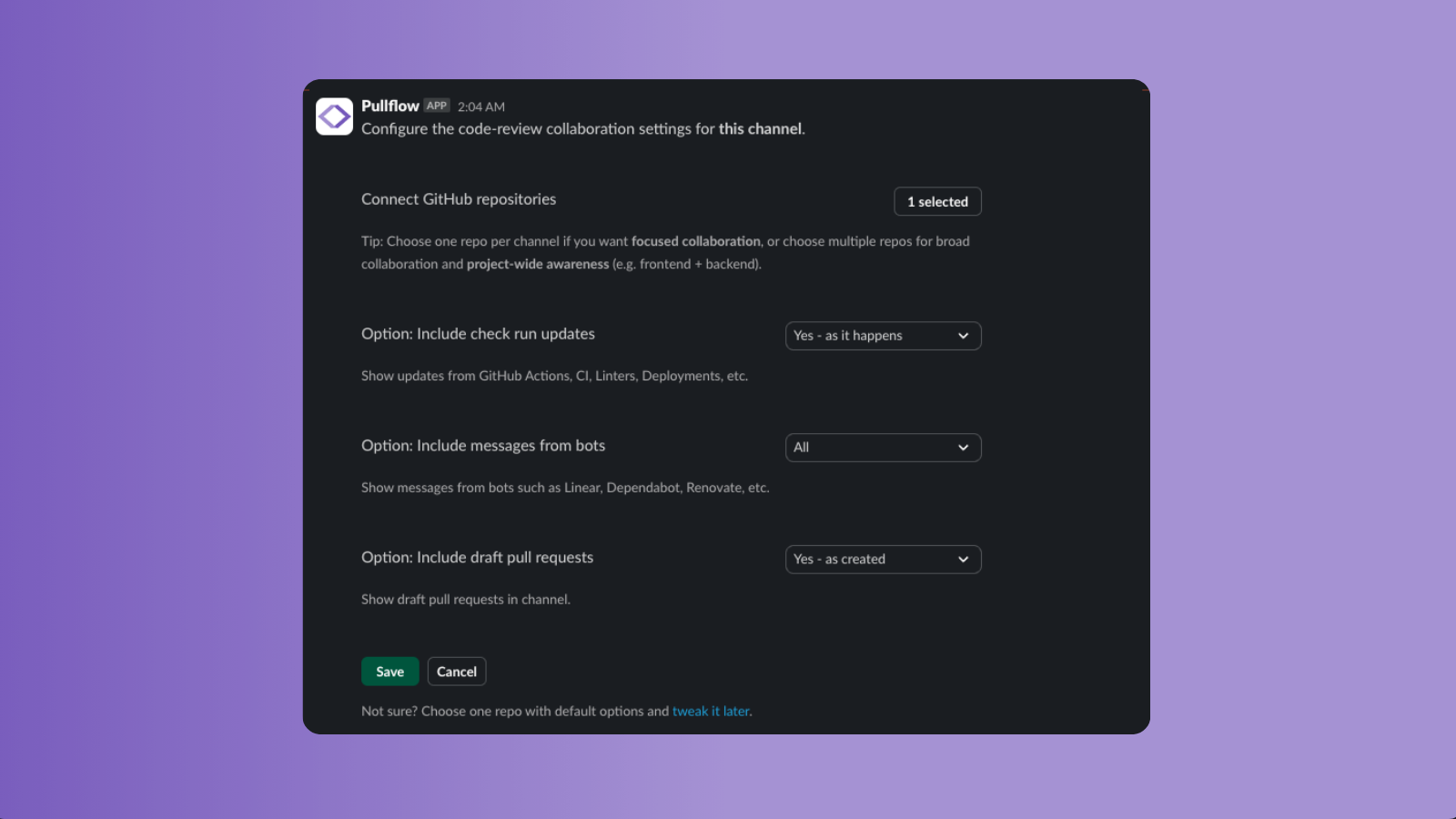
Task: Click 'Option: Include messages from bots' text
Action: coord(483,446)
